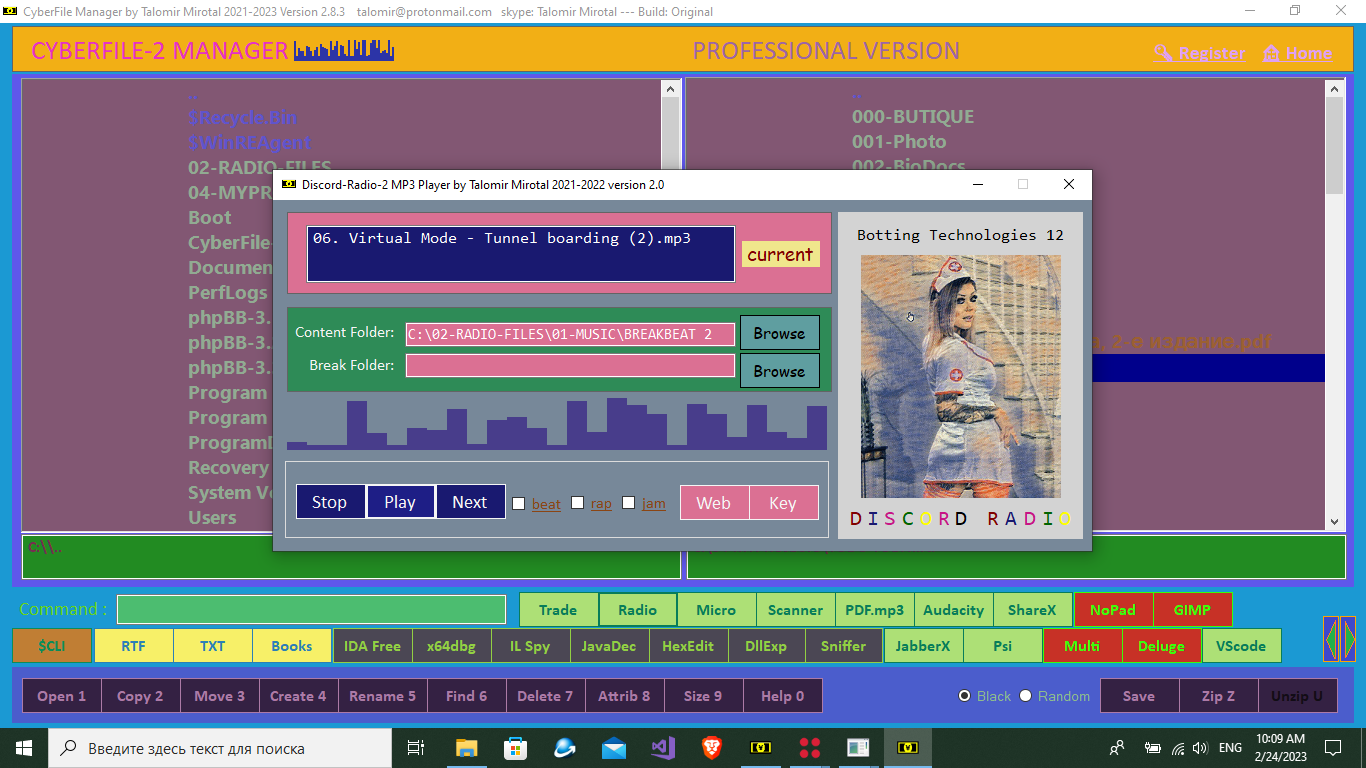Click the Books button

[292, 646]
